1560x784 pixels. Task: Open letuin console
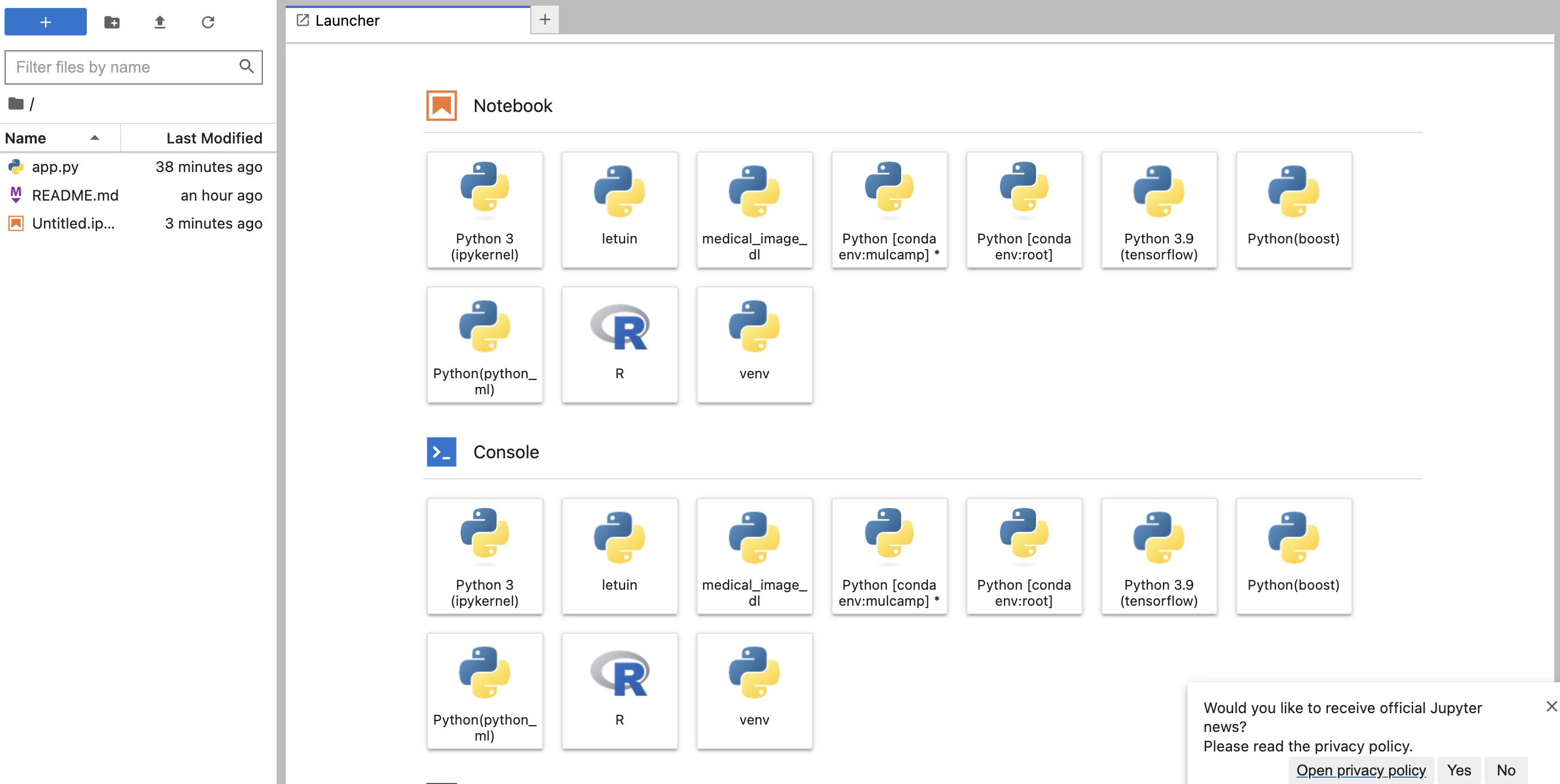point(619,556)
